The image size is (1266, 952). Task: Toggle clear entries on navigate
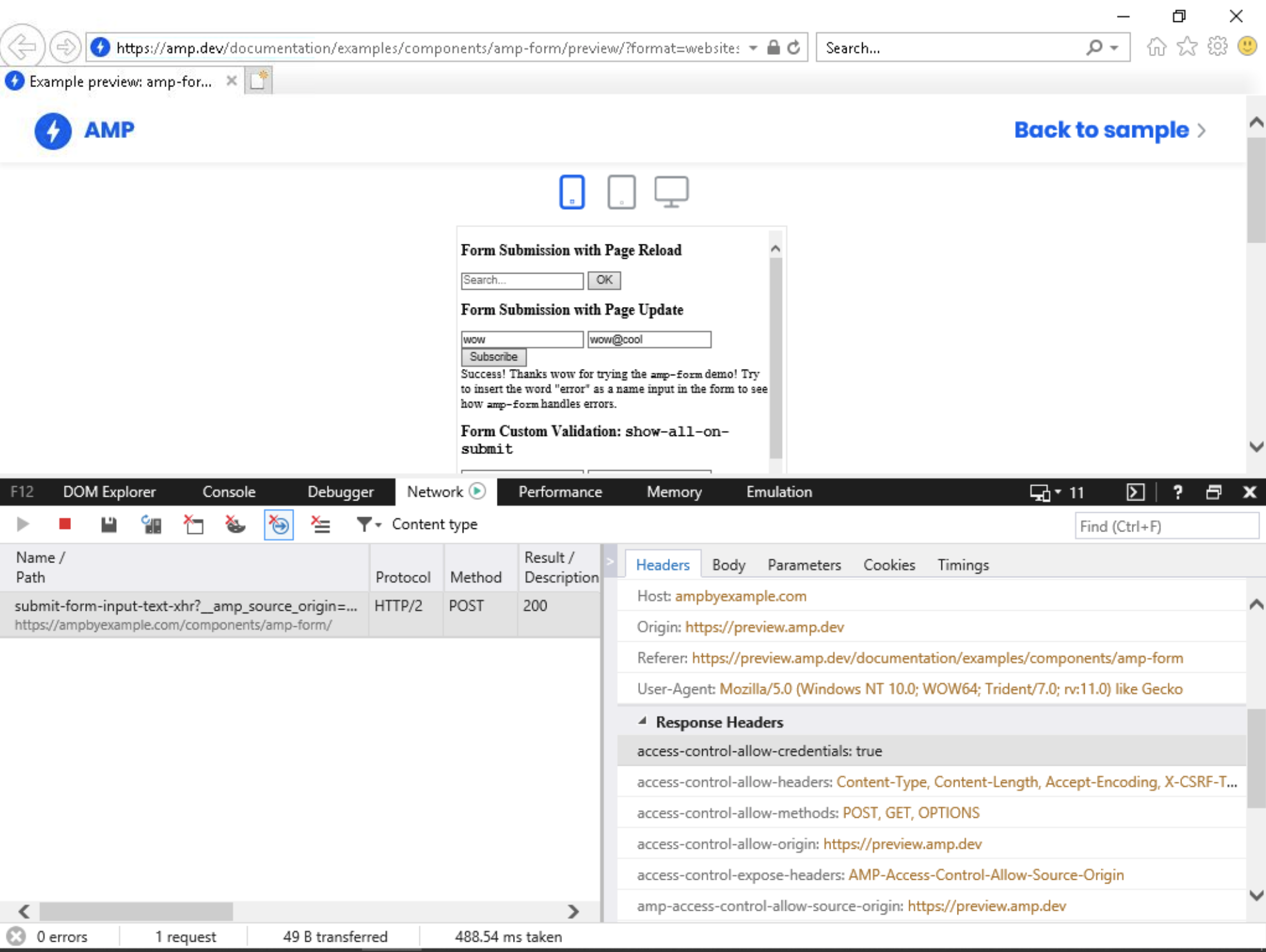coord(278,524)
